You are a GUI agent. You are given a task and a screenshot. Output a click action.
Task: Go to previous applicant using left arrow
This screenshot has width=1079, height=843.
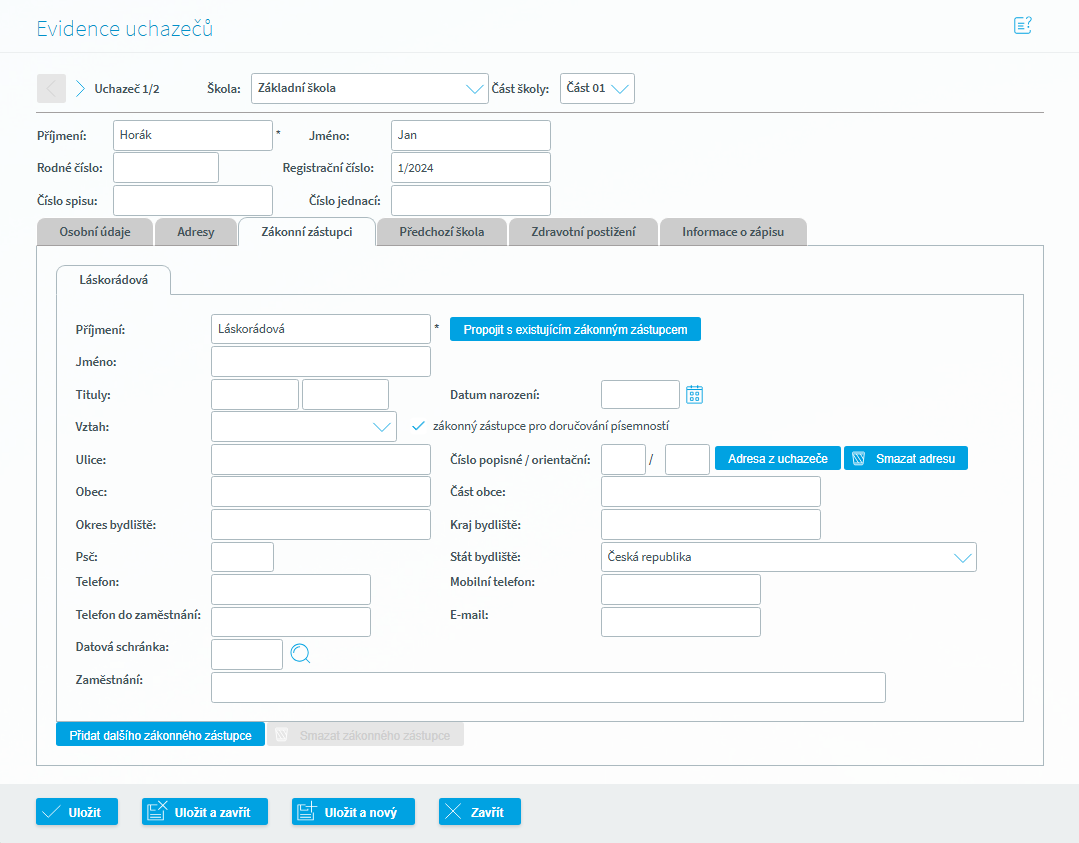(x=51, y=88)
